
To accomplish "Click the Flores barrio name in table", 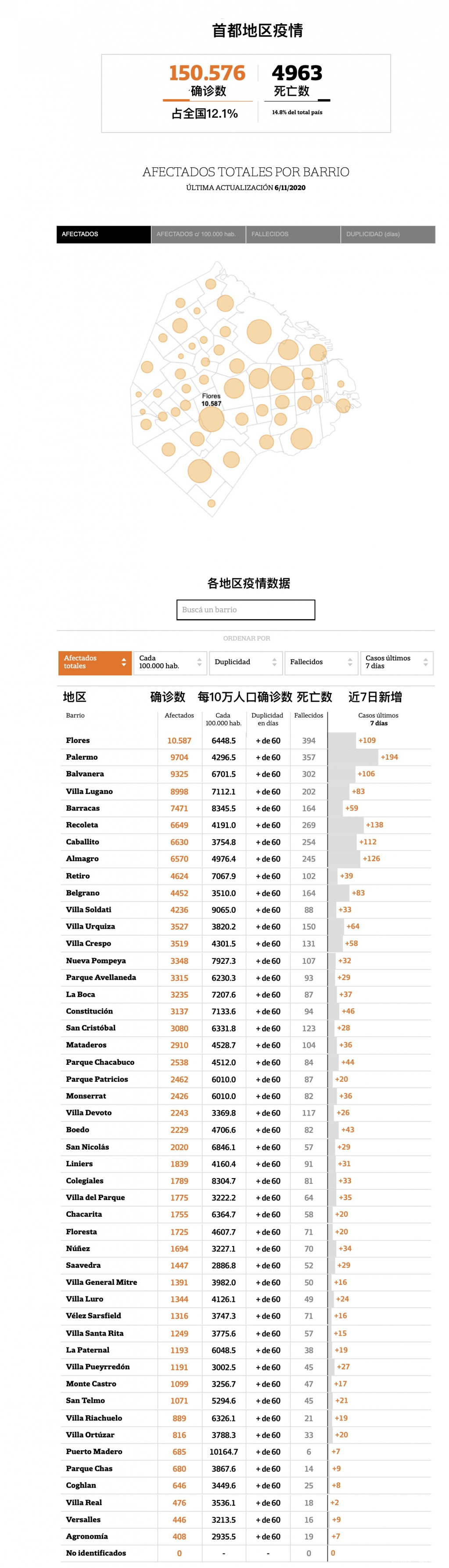I will tap(78, 740).
